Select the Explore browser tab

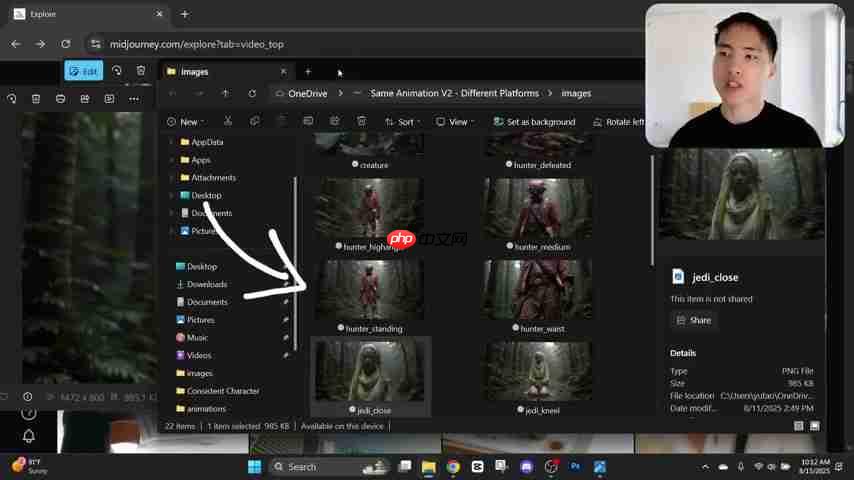pyautogui.click(x=88, y=14)
